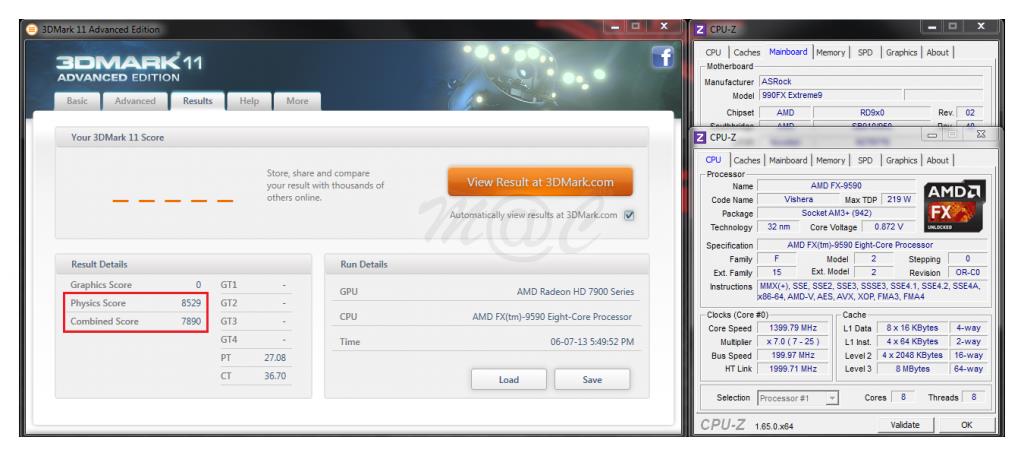Click the Max TDP value 219 W
Viewport: 1024px width, 455px height.
[x=899, y=200]
